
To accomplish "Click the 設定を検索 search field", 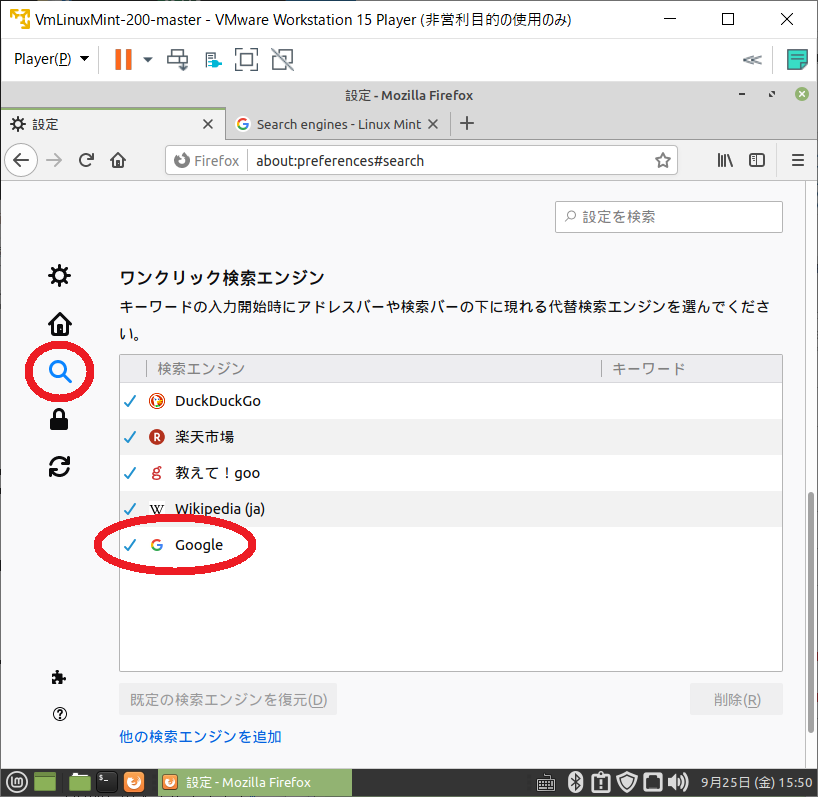I will (669, 216).
